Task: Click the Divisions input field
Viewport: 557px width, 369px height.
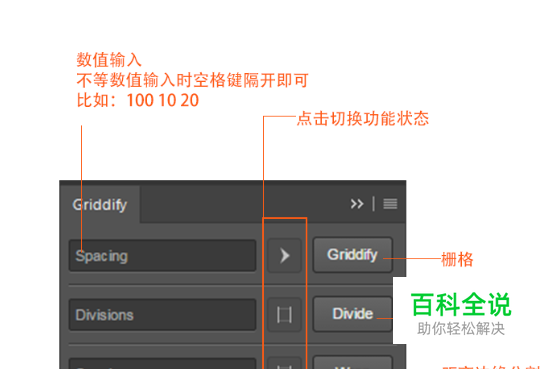Action: [x=163, y=315]
